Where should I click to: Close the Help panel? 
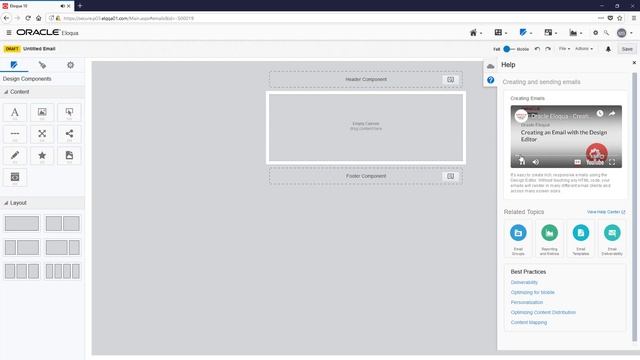634,62
